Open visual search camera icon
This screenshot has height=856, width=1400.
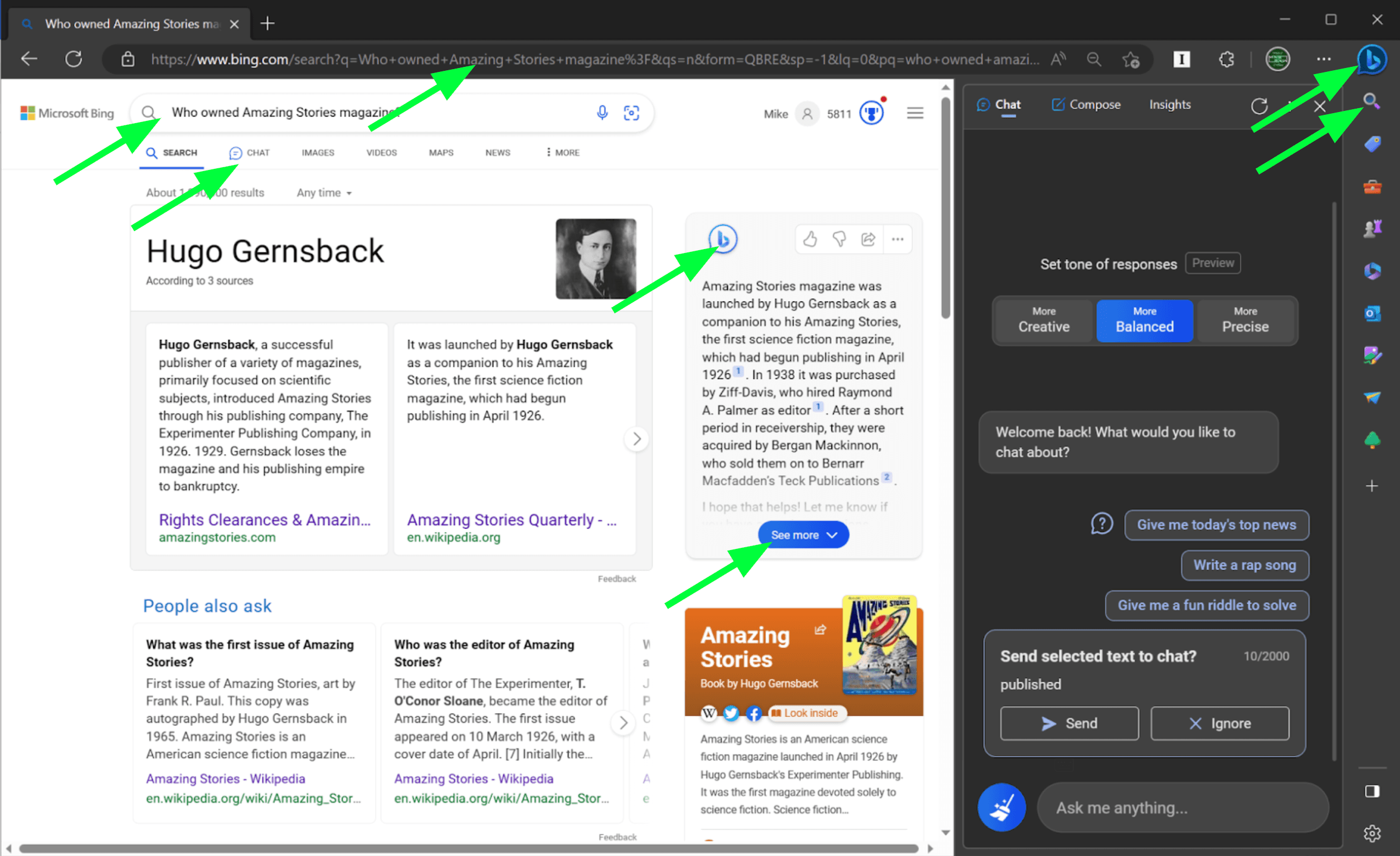[631, 113]
